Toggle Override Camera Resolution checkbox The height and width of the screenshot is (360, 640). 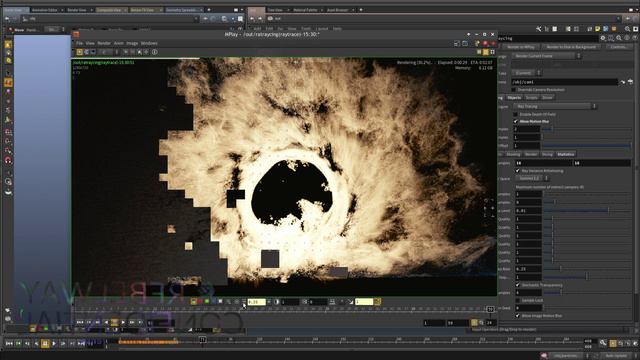(x=514, y=89)
